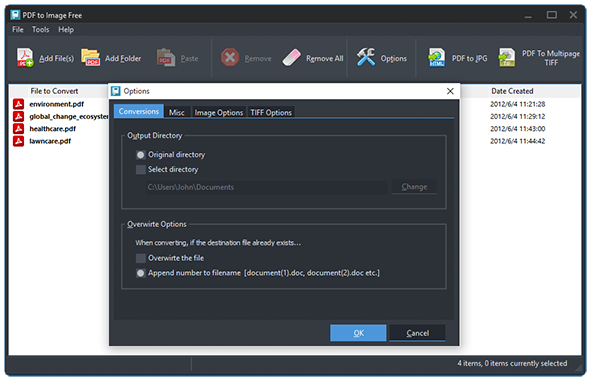Image resolution: width=590 pixels, height=380 pixels.
Task: Open the Help menu
Action: tap(66, 29)
